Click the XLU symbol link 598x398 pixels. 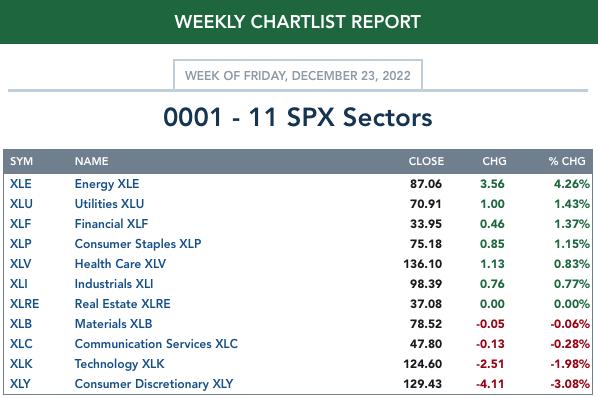tap(21, 204)
